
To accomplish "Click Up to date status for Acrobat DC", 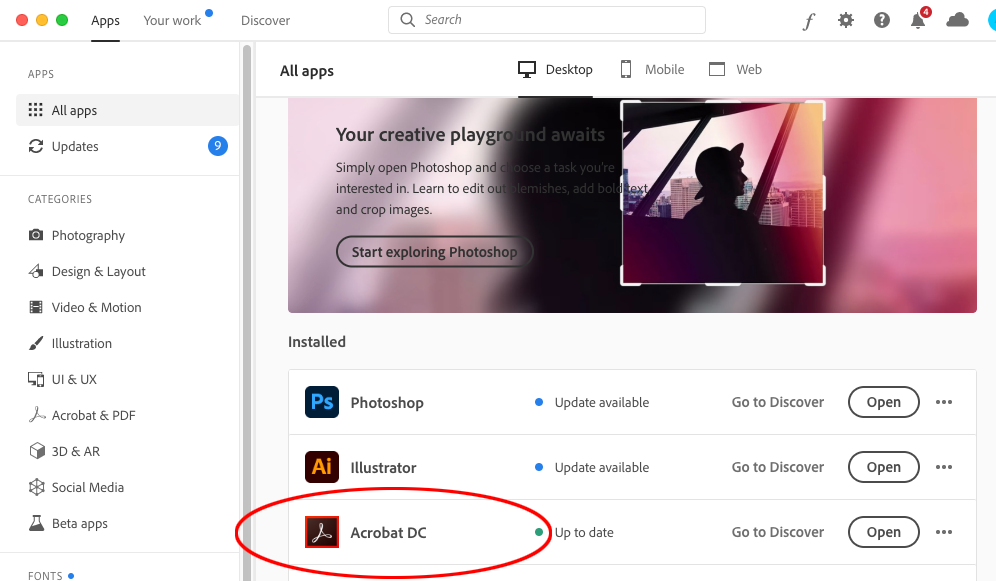I will click(584, 532).
